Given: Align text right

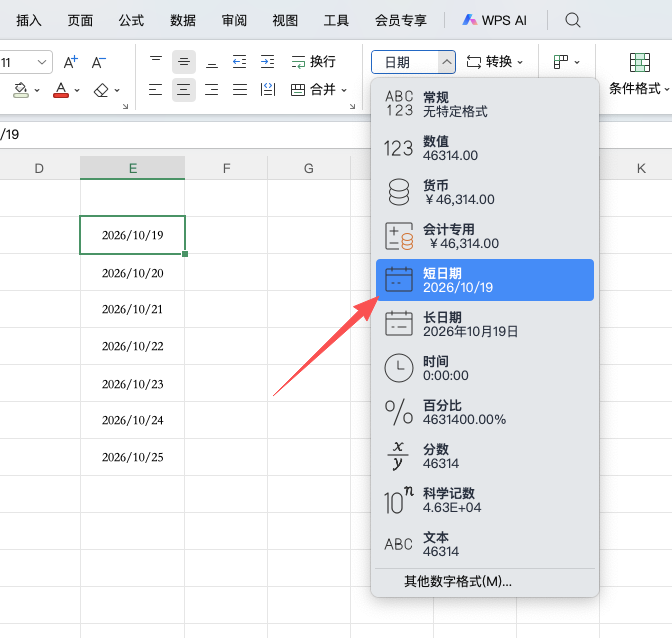Looking at the screenshot, I should tap(212, 90).
